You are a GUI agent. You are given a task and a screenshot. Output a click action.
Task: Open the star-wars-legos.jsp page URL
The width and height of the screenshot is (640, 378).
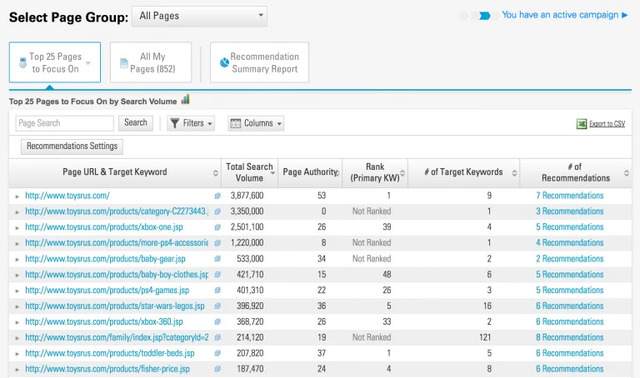coord(115,306)
